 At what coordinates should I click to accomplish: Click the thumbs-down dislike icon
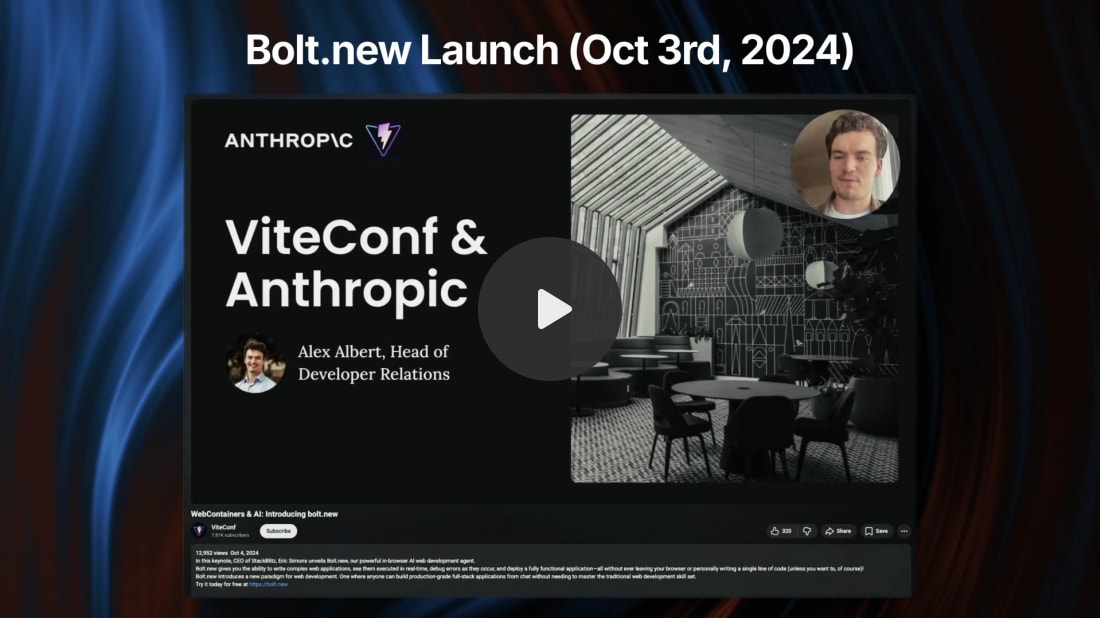tap(807, 531)
